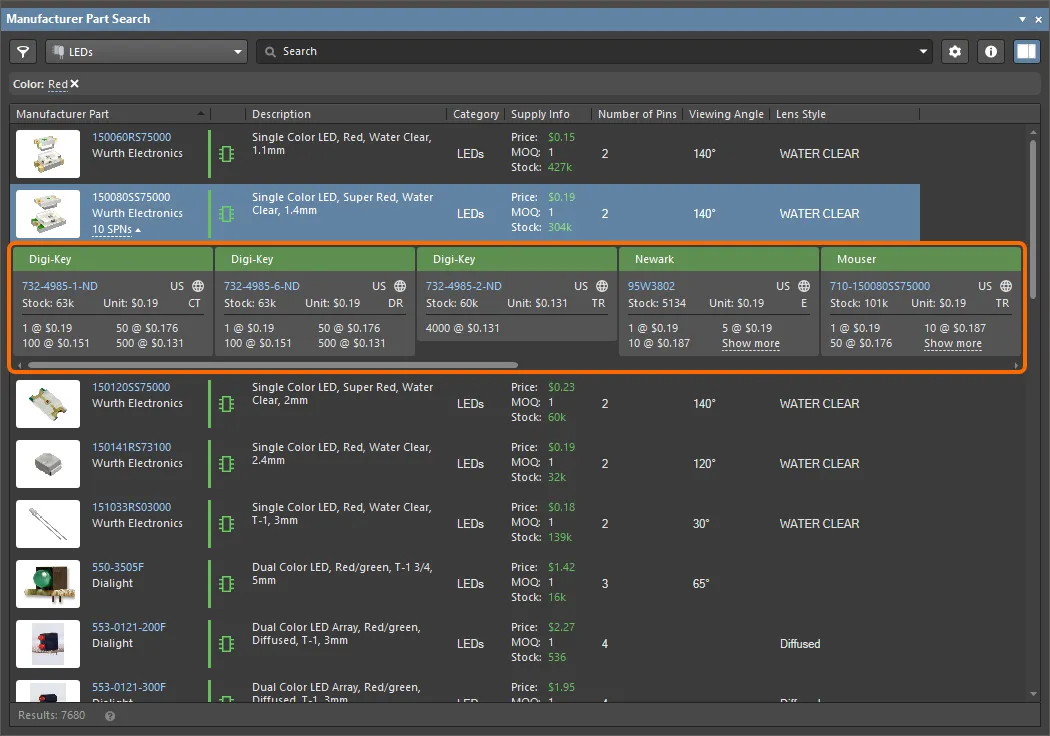Click component model icon for 550-3505F

pyautogui.click(x=226, y=585)
